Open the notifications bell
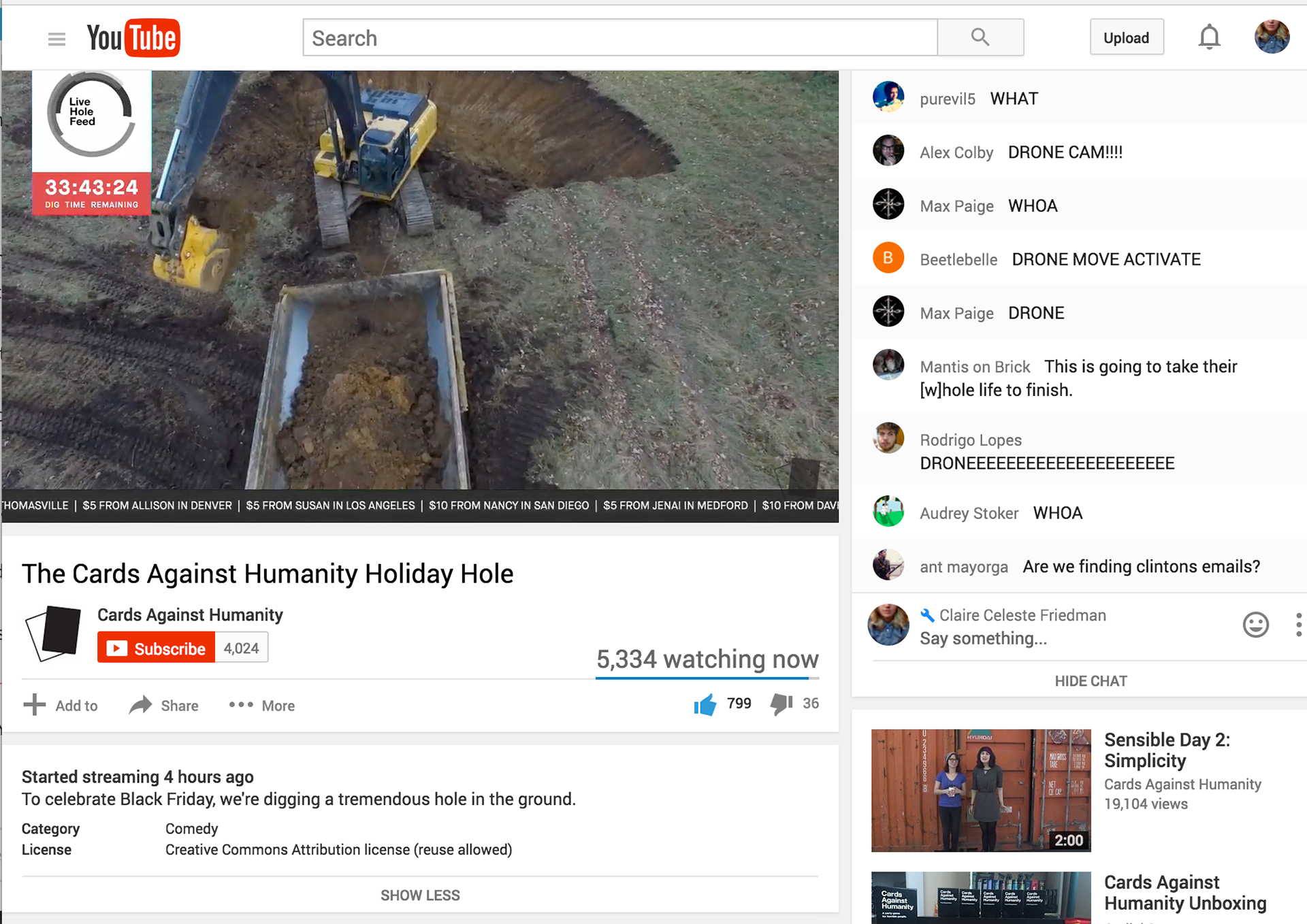The width and height of the screenshot is (1307, 924). [1209, 37]
